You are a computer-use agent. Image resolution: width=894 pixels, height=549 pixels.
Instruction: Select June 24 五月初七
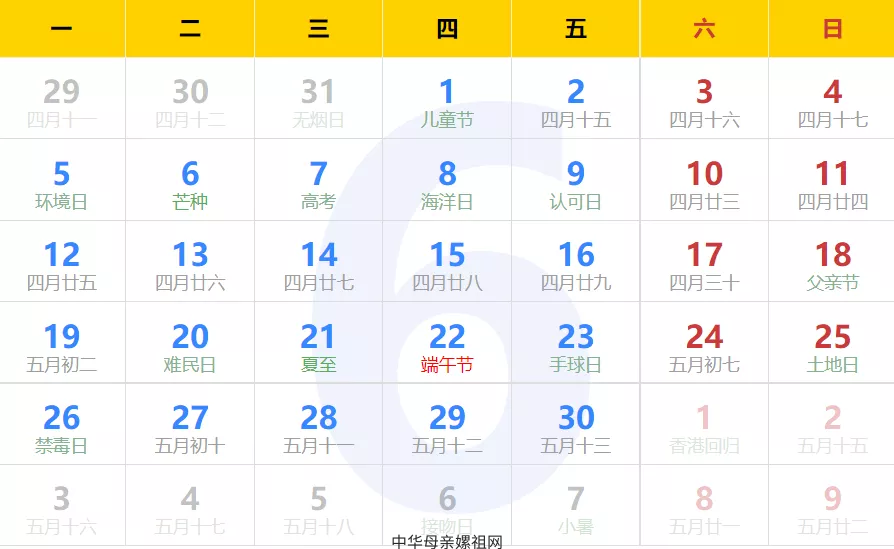click(704, 343)
